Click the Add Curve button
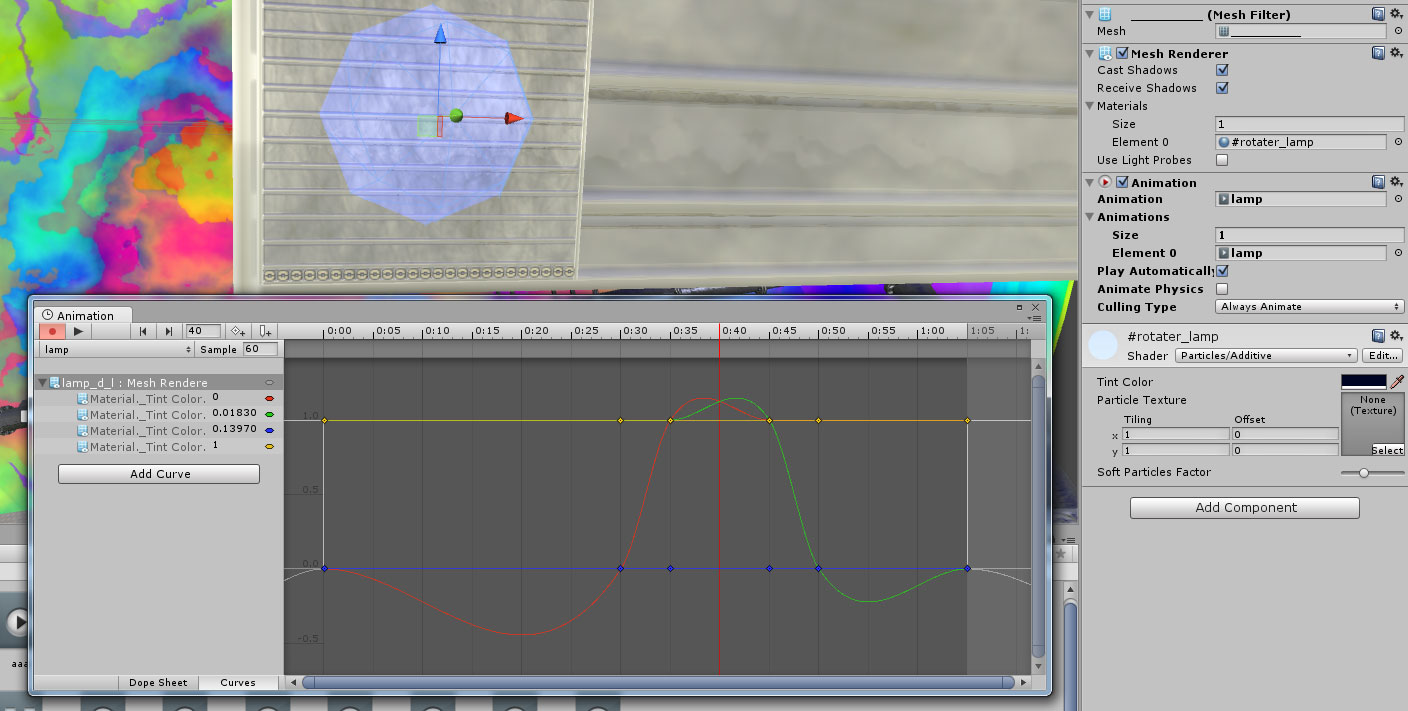 point(159,474)
